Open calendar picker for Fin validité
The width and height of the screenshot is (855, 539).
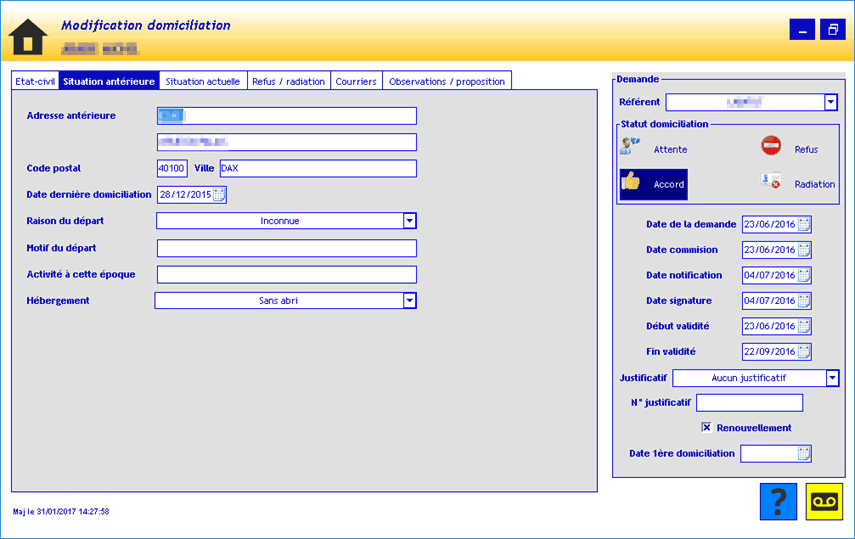804,352
